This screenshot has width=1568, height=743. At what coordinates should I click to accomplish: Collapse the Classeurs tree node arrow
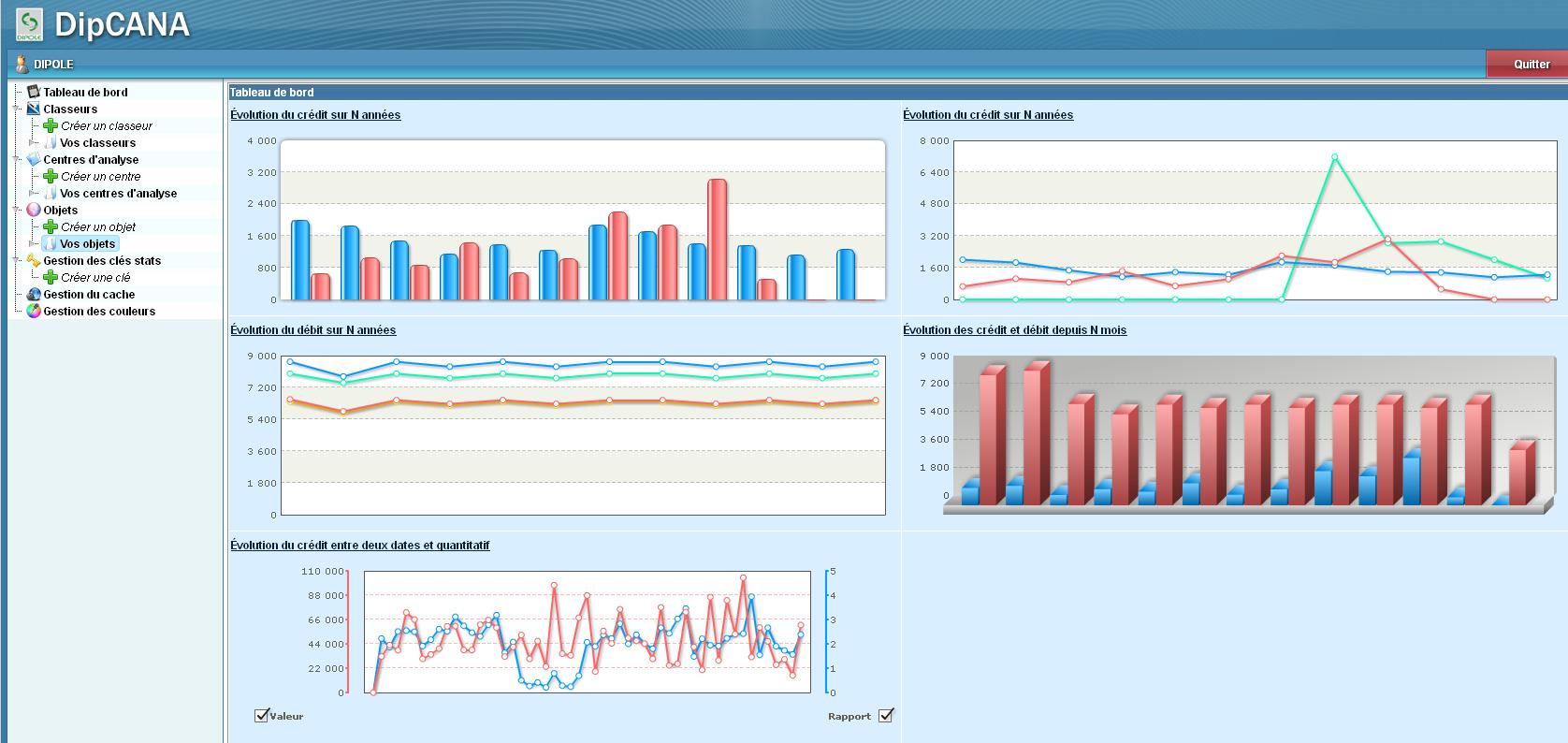tap(17, 109)
